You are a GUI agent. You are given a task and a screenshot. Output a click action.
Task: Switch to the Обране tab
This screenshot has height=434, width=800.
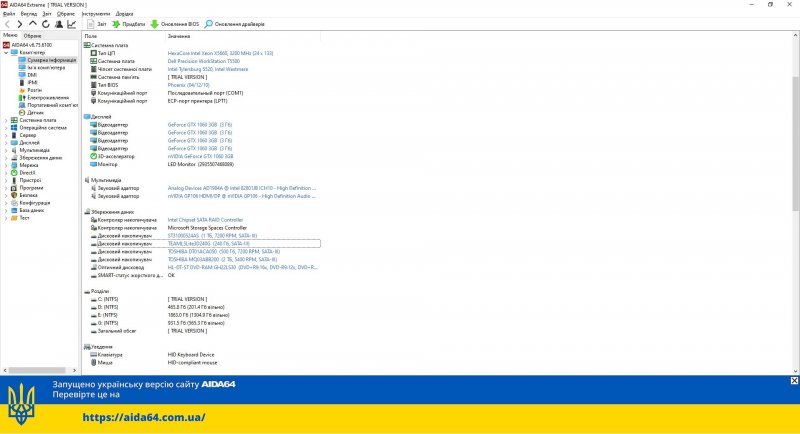coord(33,35)
